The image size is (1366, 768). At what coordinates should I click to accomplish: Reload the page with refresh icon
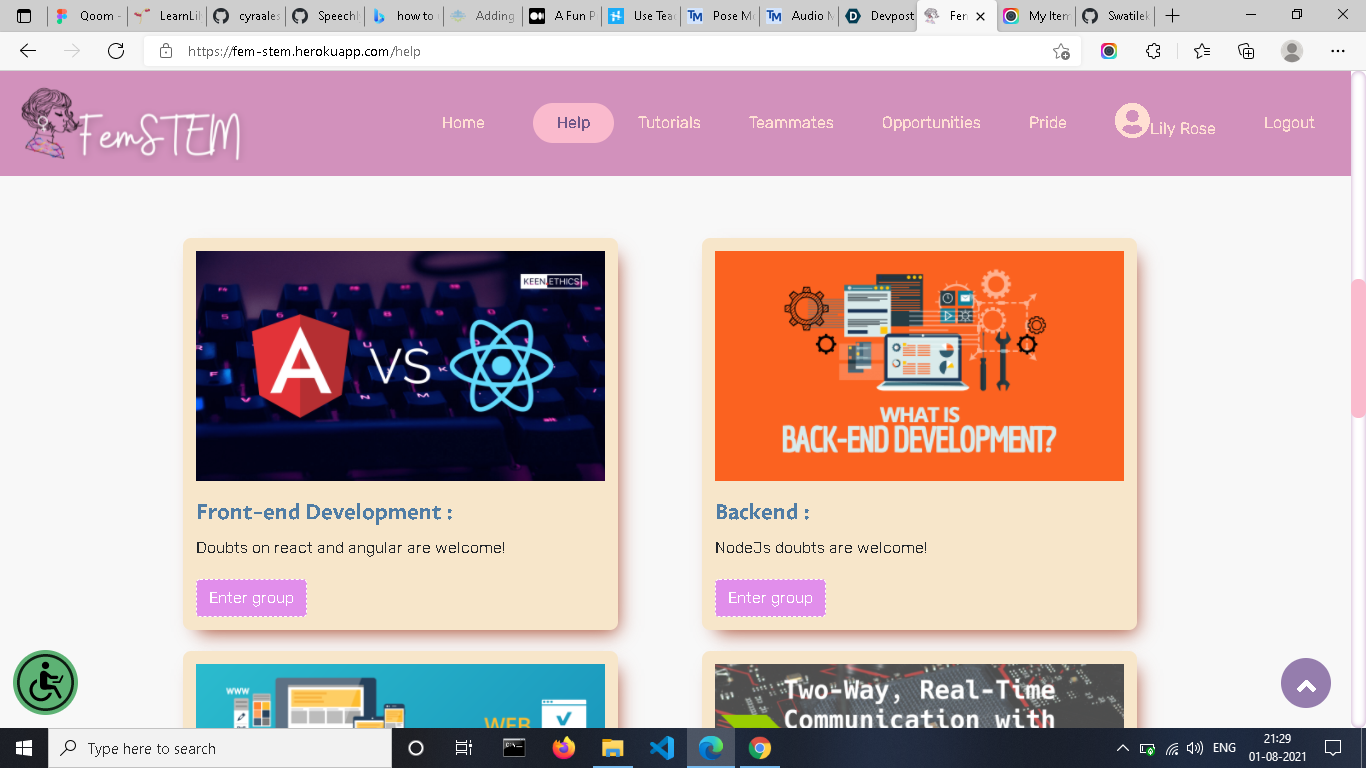[x=116, y=51]
